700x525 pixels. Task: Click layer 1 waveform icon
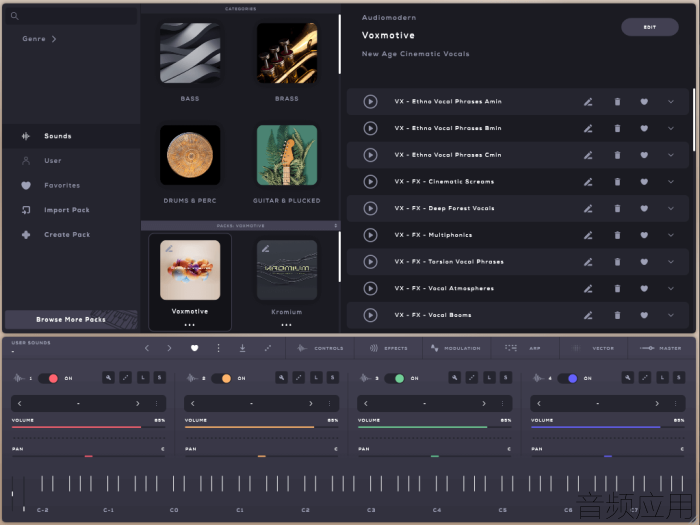[x=18, y=378]
